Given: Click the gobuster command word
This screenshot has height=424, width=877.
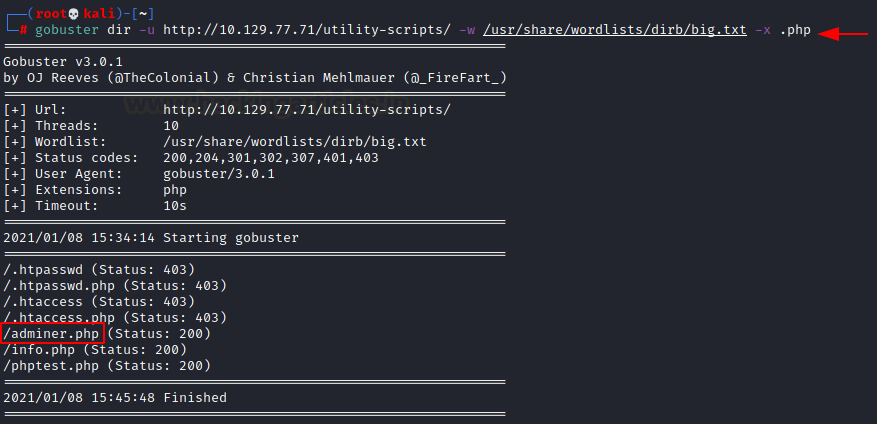Looking at the screenshot, I should (67, 30).
